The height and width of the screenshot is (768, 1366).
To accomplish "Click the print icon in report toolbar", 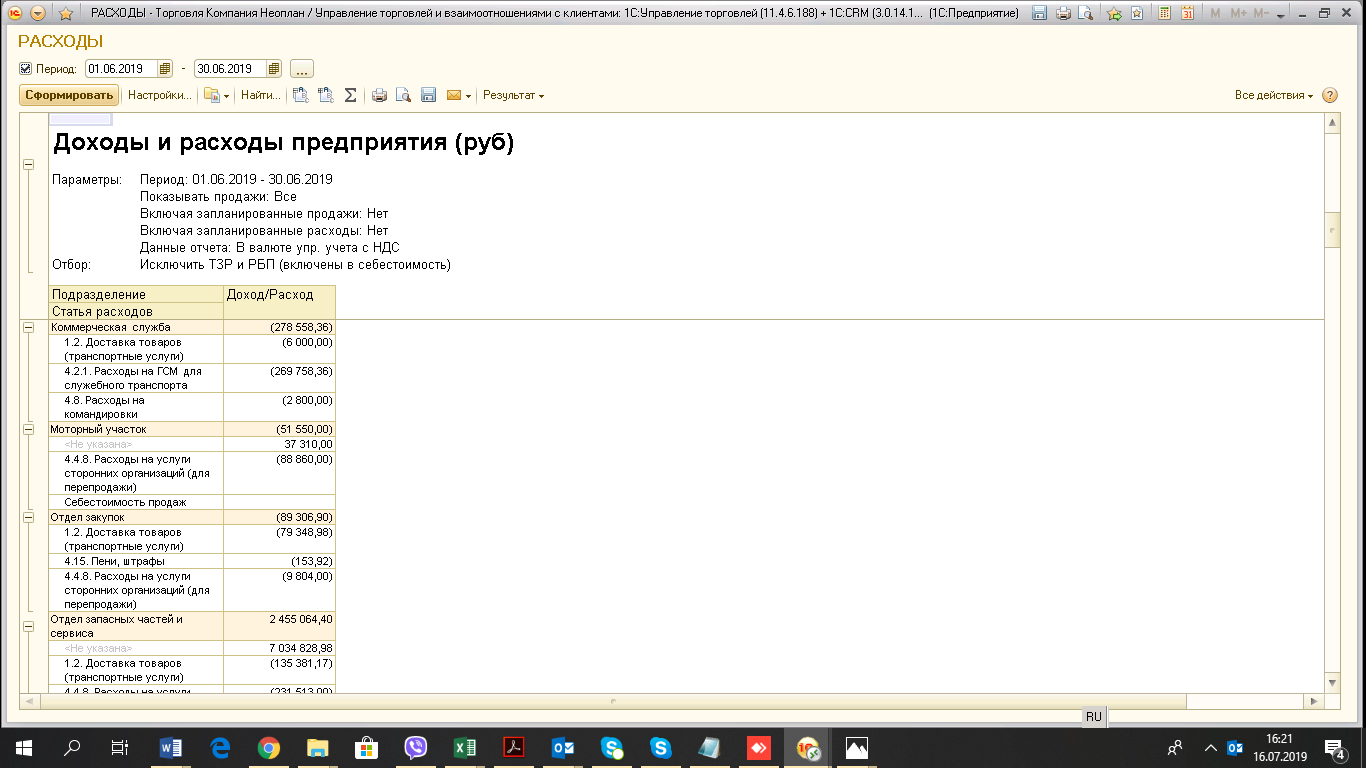I will pyautogui.click(x=379, y=96).
